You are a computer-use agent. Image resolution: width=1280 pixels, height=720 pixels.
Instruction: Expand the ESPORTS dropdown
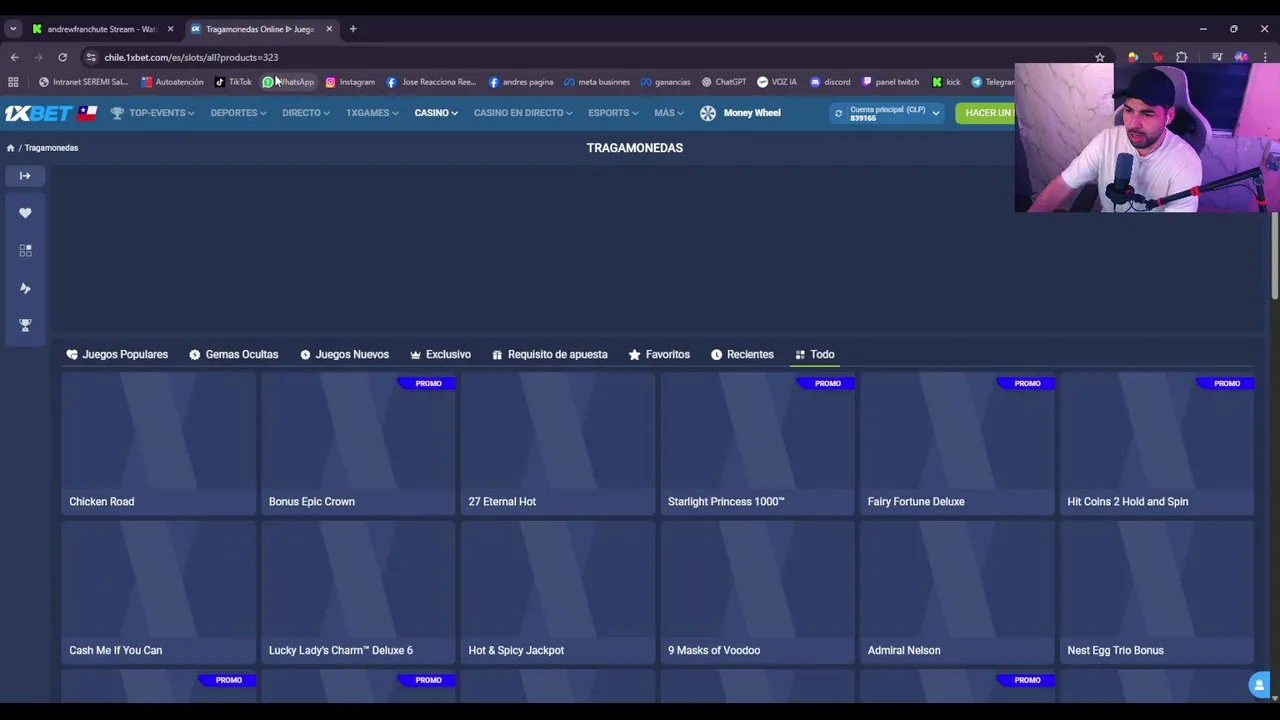point(613,113)
